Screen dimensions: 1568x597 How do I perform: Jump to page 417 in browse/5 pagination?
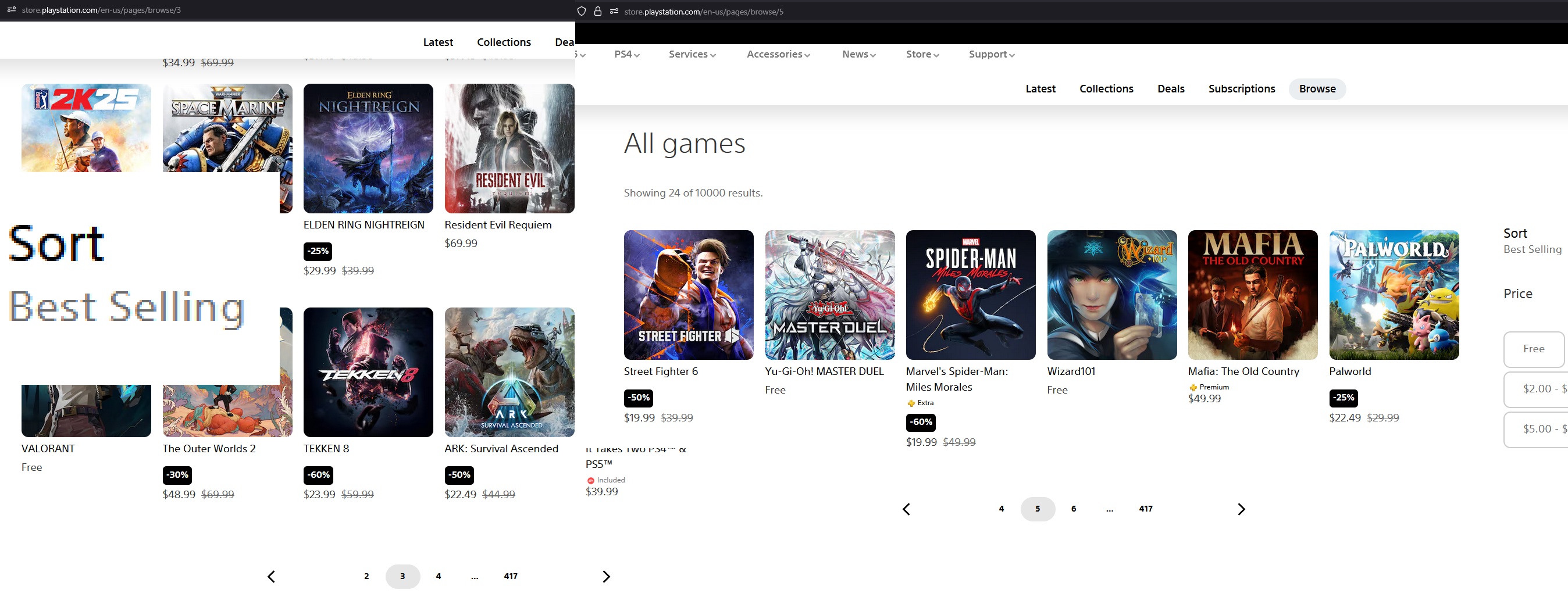[1146, 509]
